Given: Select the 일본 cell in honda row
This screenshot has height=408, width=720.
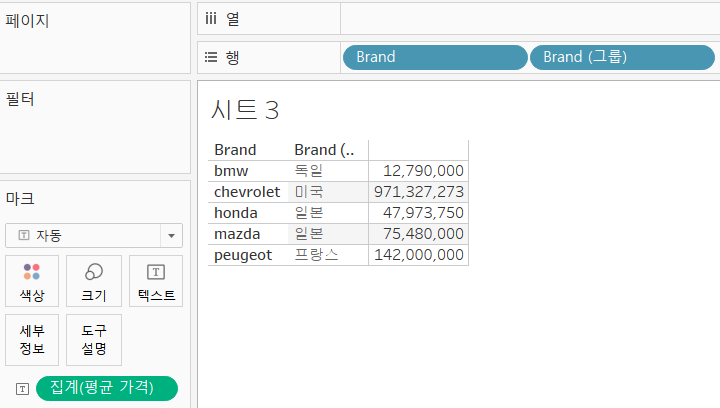Looking at the screenshot, I should pos(309,213).
